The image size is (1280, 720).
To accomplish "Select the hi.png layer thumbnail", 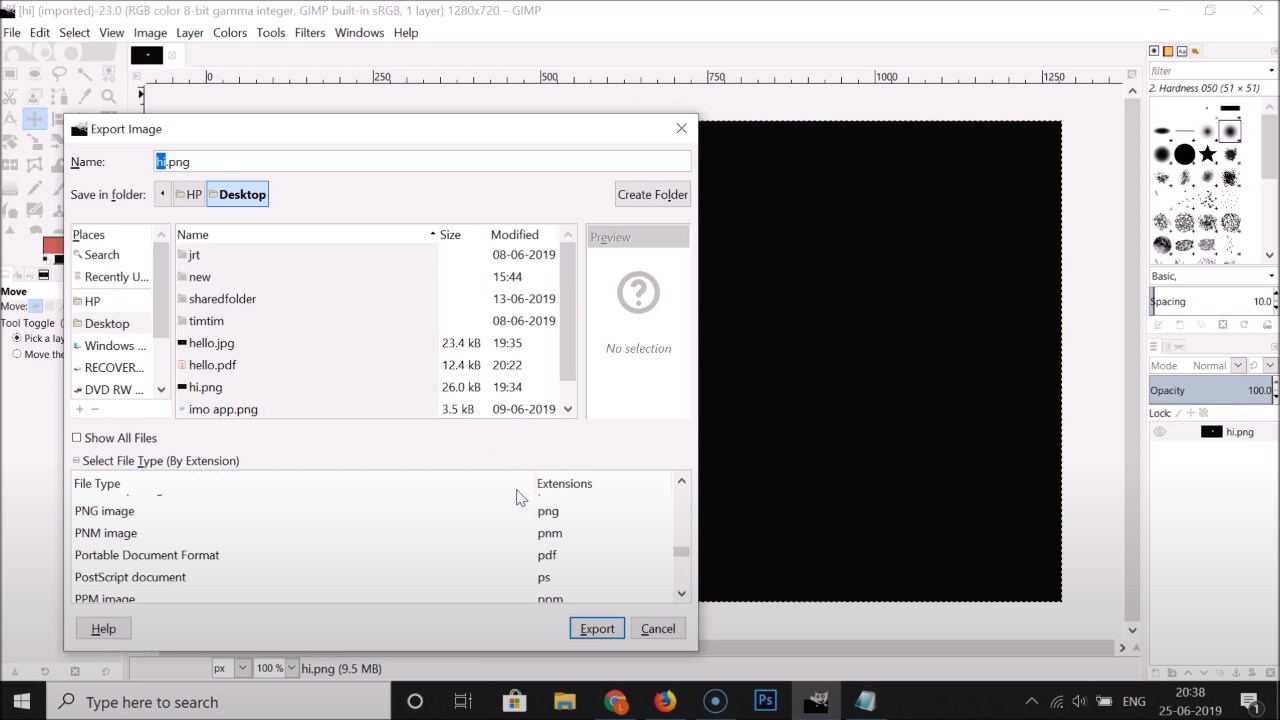I will click(x=1211, y=432).
